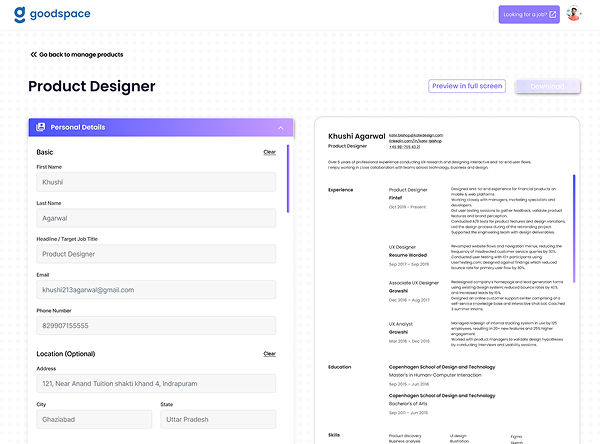
Task: Click the State field containing Uttar Pradesh
Action: (x=218, y=420)
